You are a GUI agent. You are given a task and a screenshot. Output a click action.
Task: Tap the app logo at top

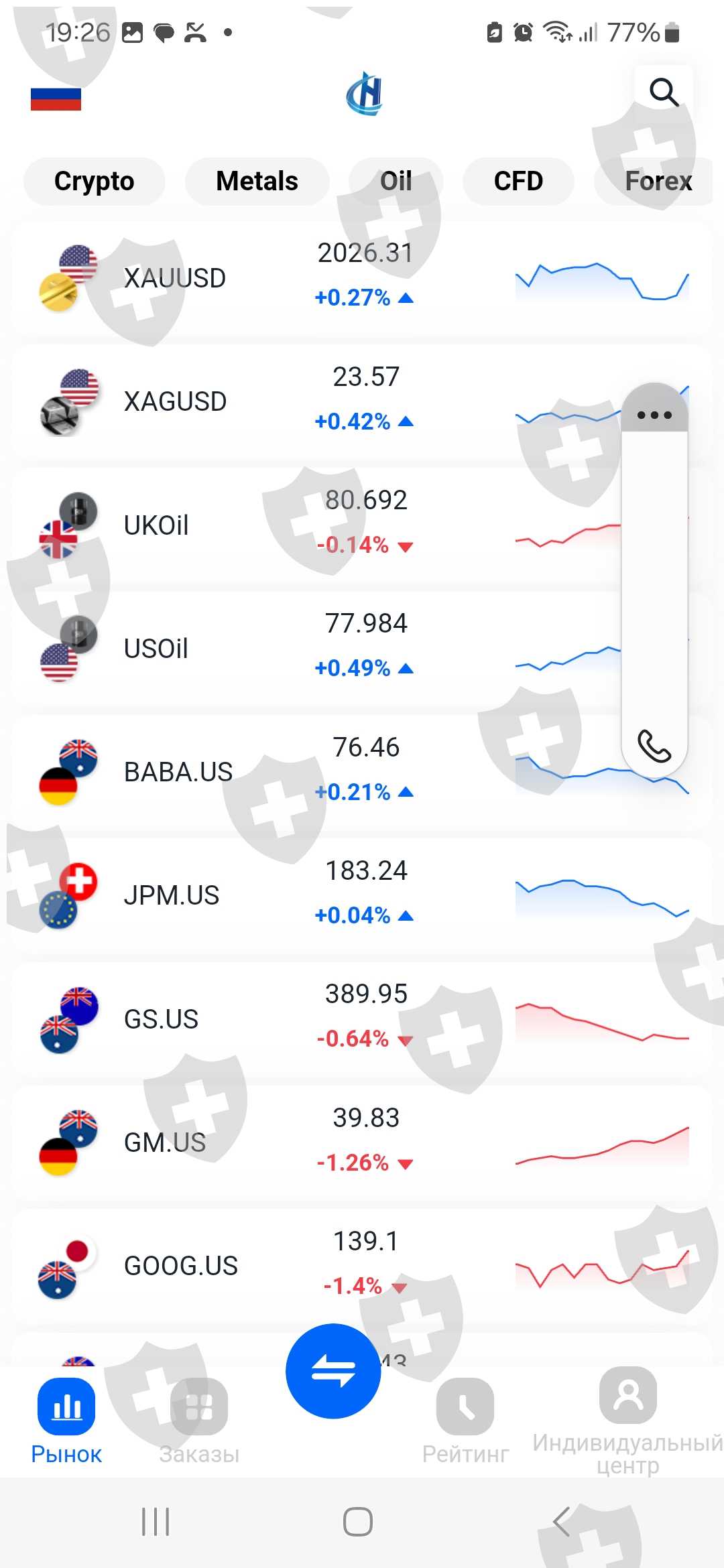(x=364, y=94)
